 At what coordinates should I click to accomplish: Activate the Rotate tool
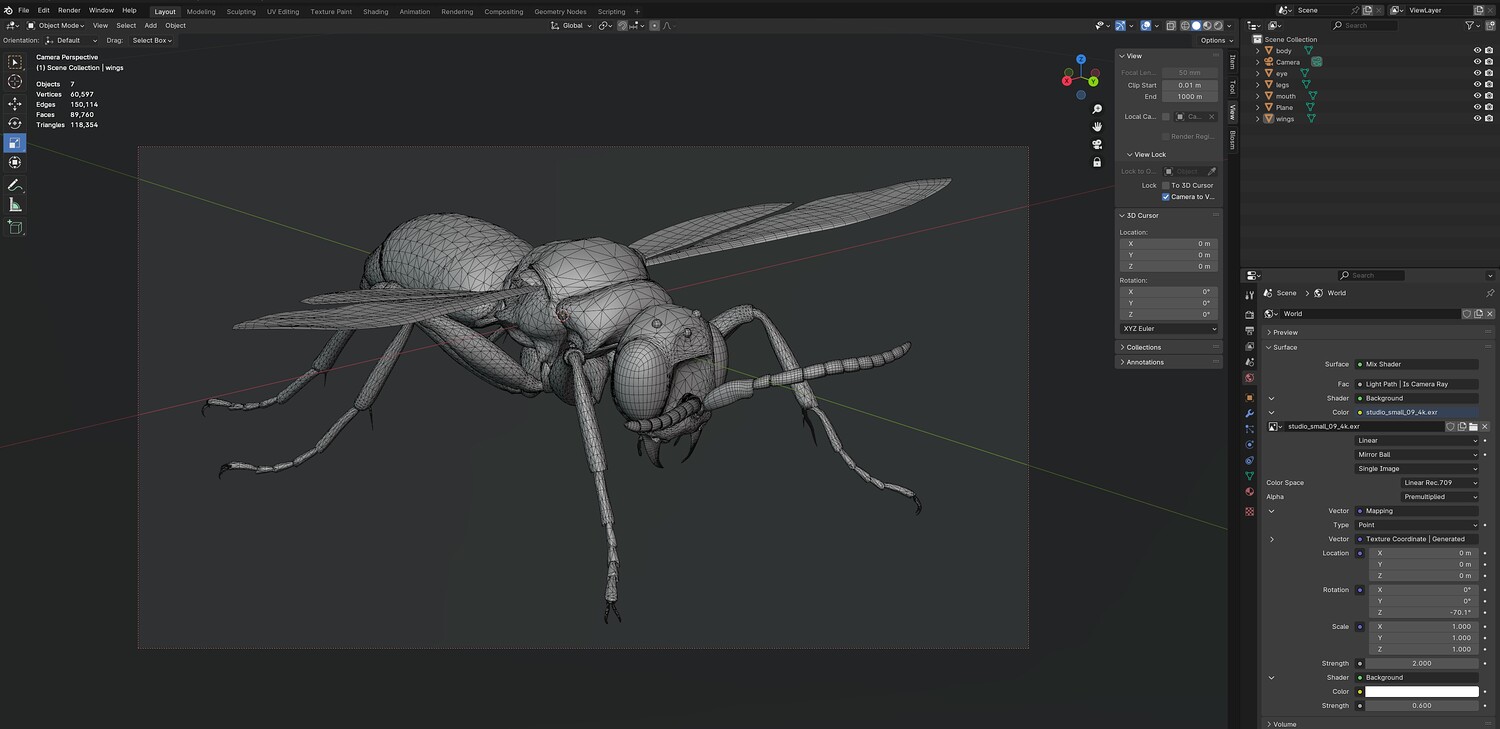pos(15,124)
